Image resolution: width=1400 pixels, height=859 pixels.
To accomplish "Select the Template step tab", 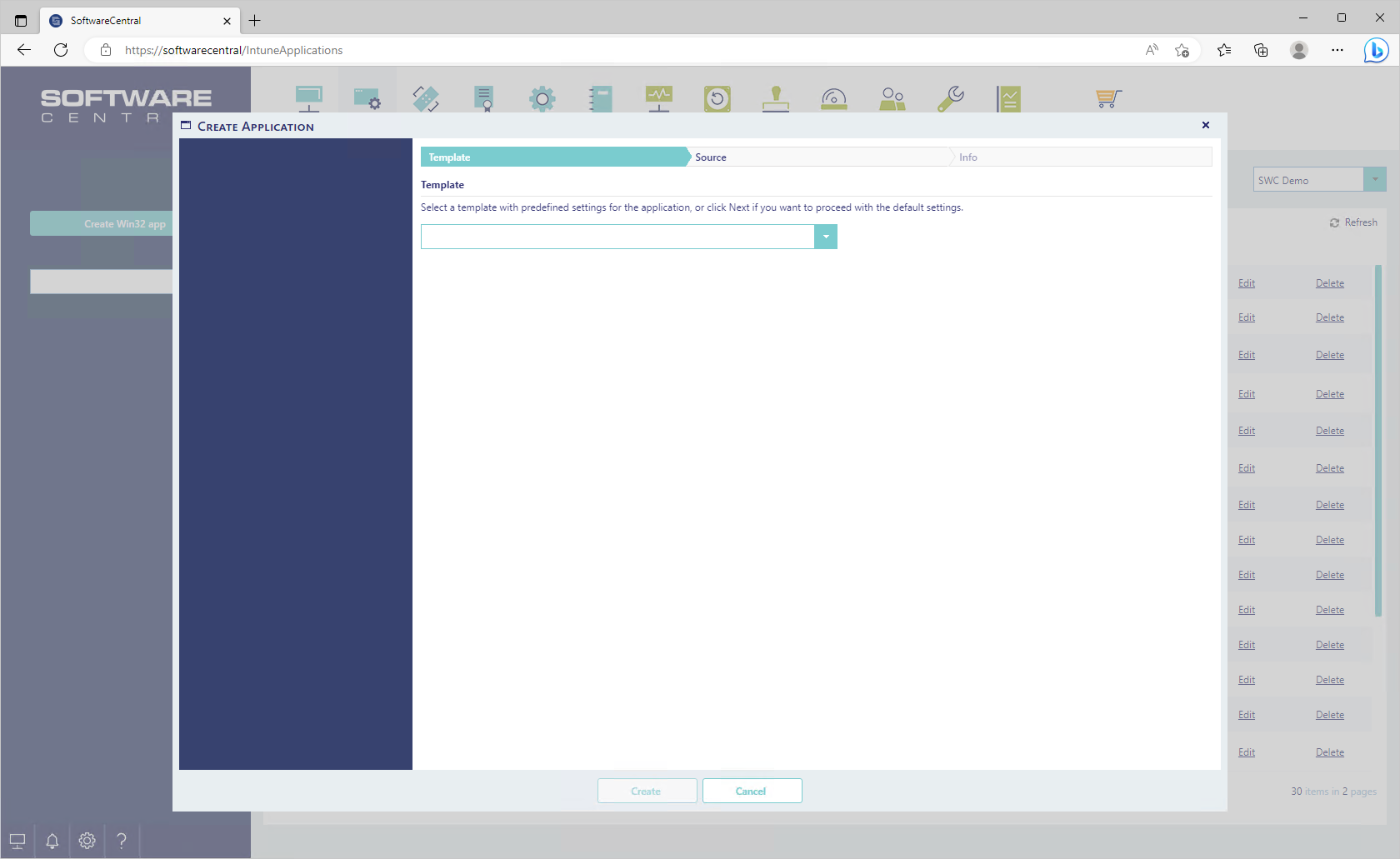I will [450, 157].
